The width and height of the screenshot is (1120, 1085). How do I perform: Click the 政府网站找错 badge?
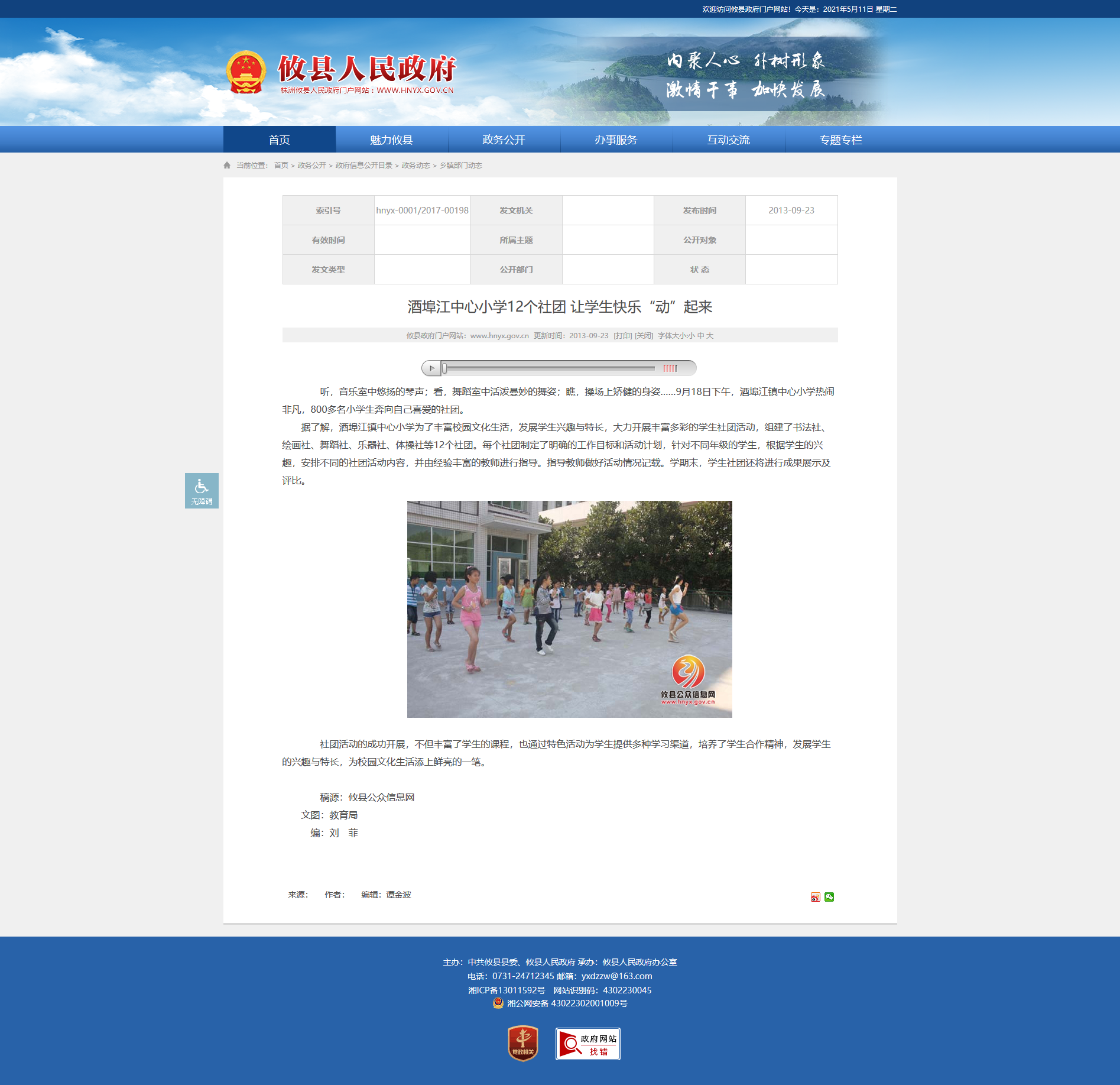click(587, 1044)
